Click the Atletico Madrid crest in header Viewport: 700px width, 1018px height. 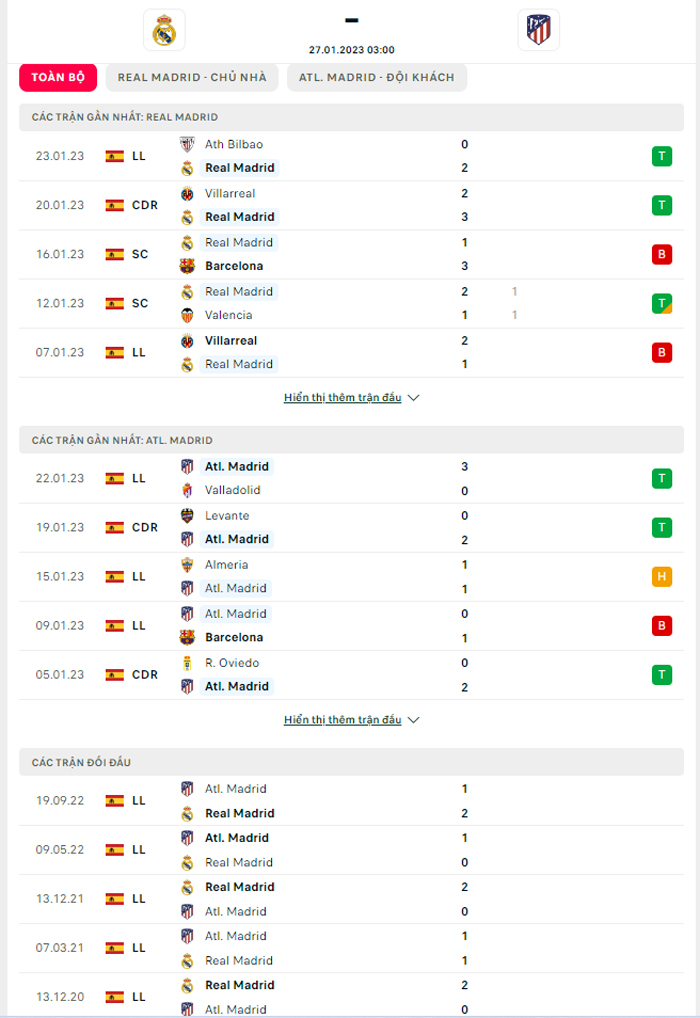[x=538, y=30]
